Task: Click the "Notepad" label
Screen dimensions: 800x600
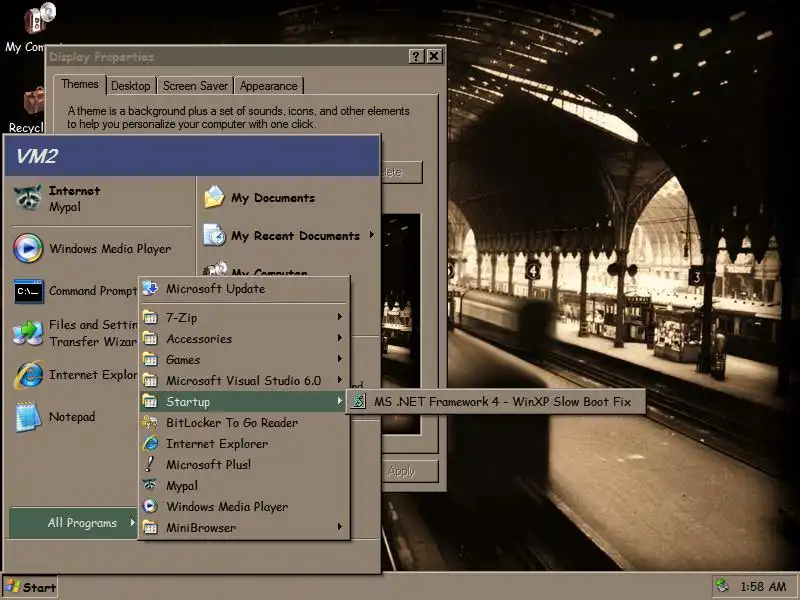Action: point(72,417)
